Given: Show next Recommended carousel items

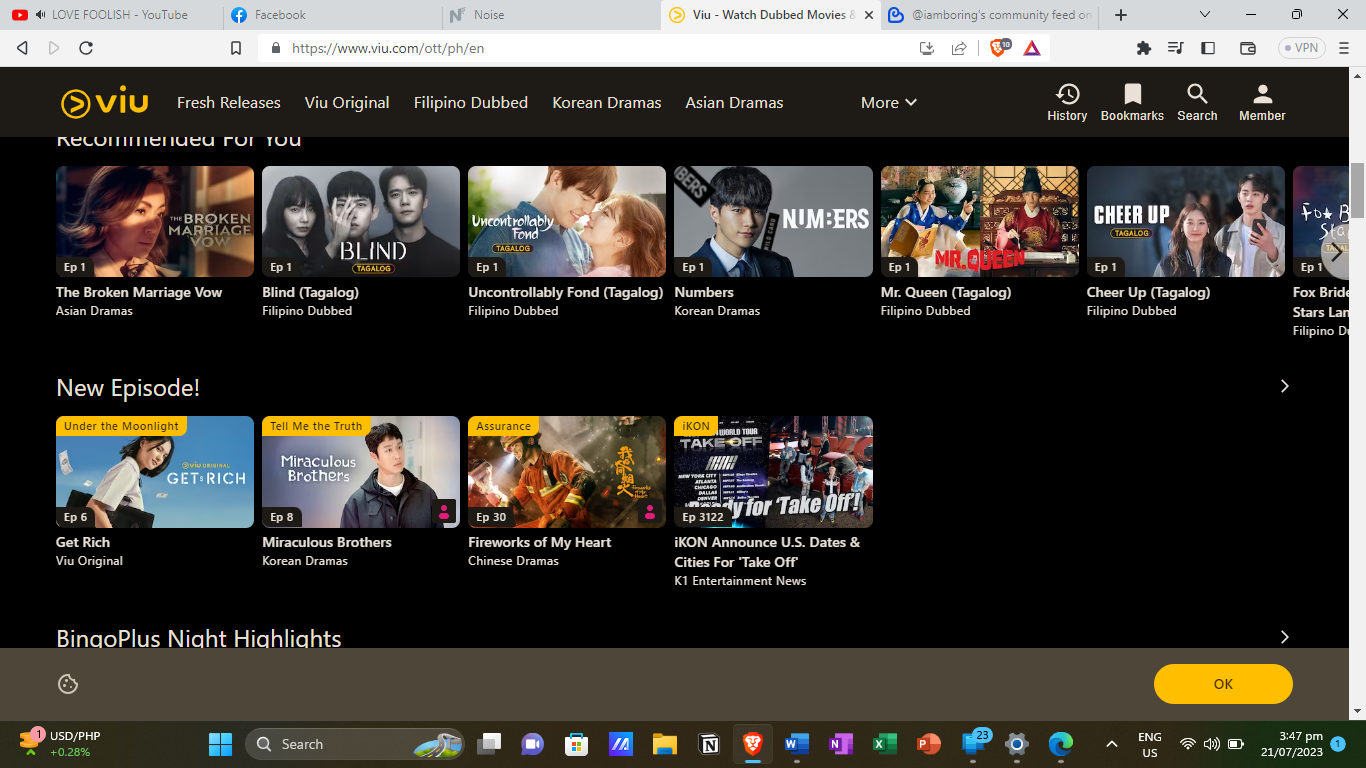Looking at the screenshot, I should click(1336, 253).
